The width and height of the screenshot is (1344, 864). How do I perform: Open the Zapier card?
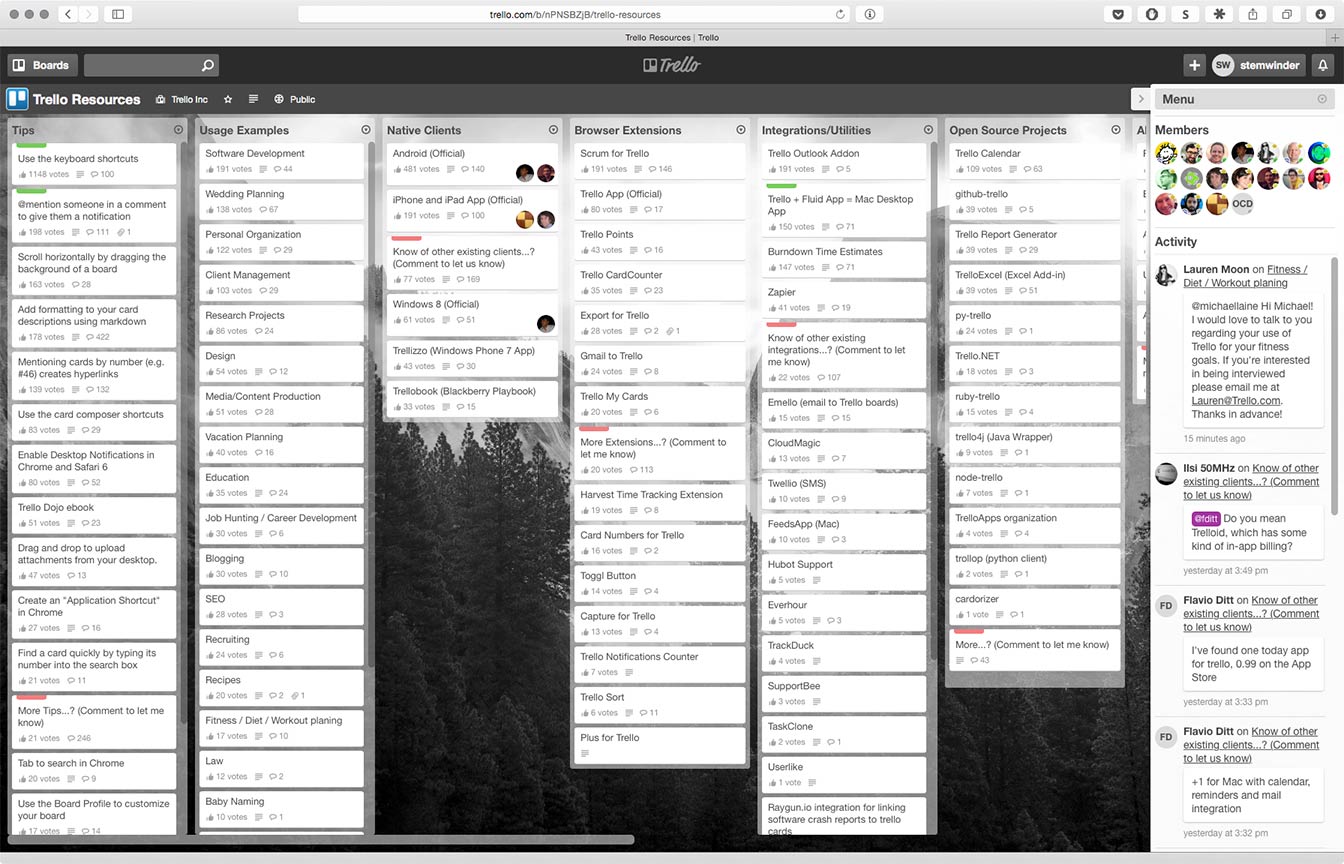tap(844, 300)
